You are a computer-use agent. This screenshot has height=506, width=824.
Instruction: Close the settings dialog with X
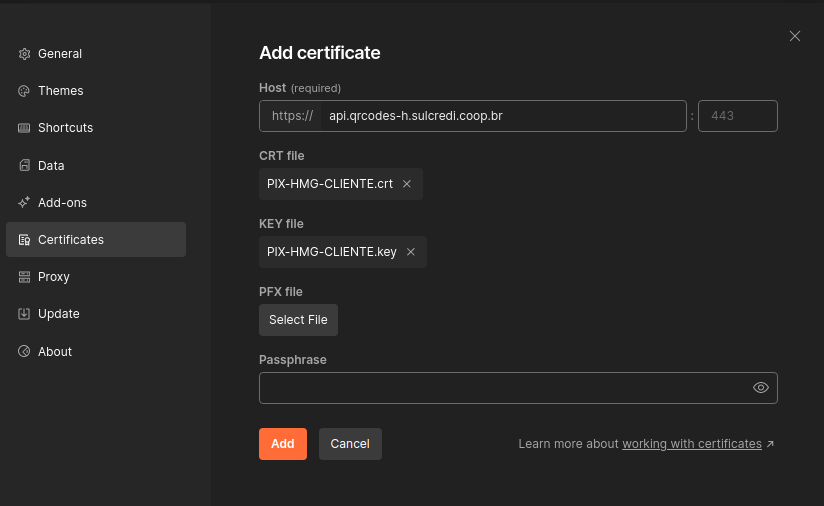795,36
